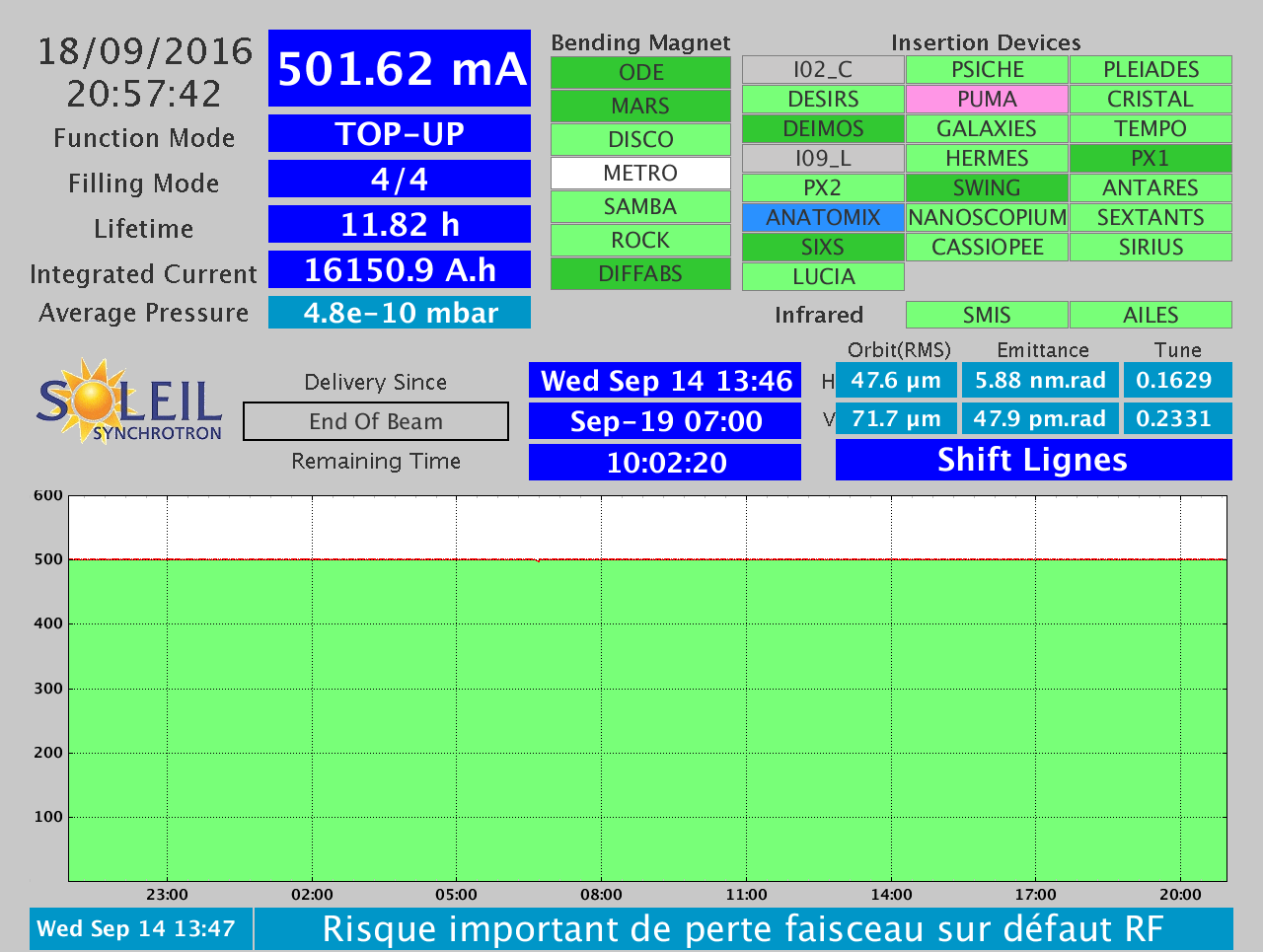Click horizontal orbit value 47.6 µm
The image size is (1263, 952).
tap(896, 380)
